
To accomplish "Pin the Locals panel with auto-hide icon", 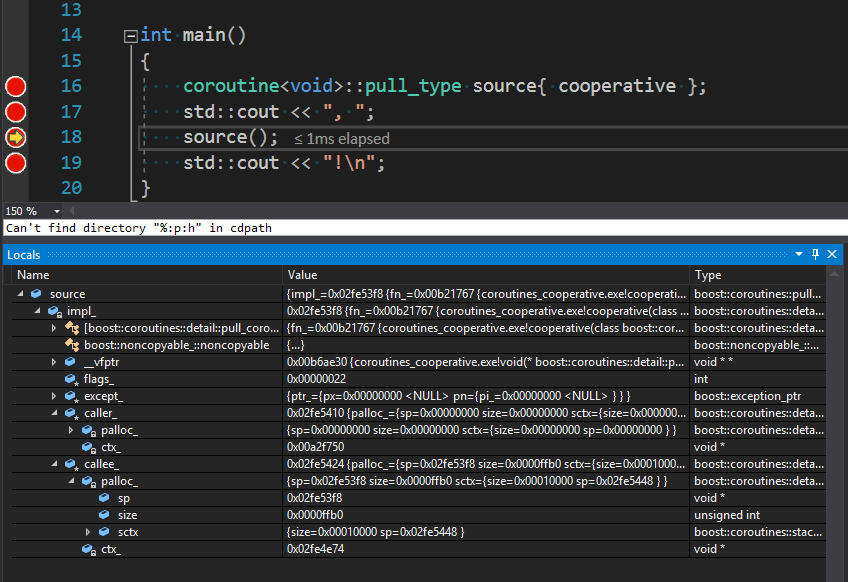I will tap(816, 255).
